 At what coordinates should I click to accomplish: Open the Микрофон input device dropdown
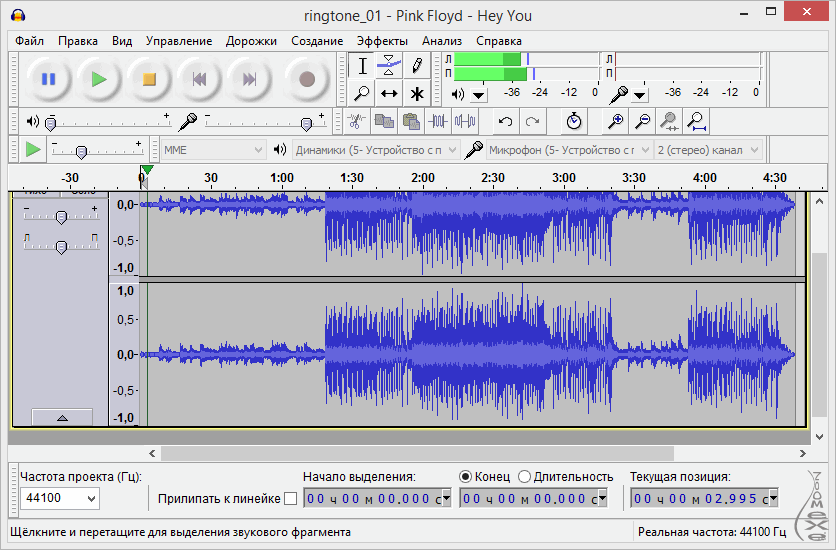point(569,150)
